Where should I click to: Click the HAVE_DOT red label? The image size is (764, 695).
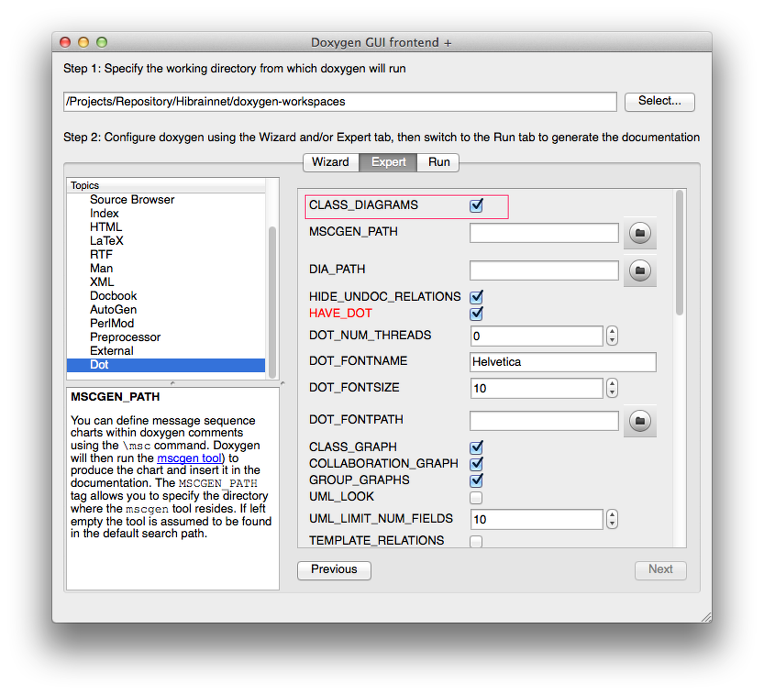click(x=340, y=313)
